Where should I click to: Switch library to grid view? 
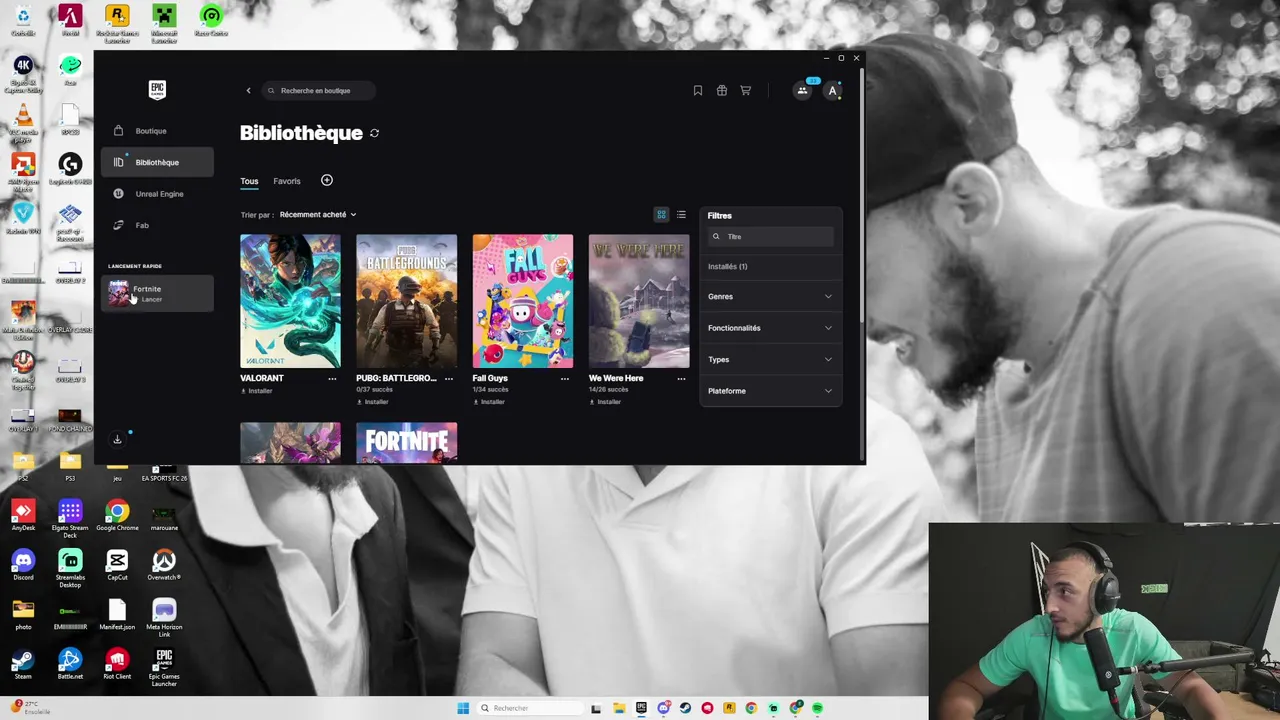pos(661,215)
